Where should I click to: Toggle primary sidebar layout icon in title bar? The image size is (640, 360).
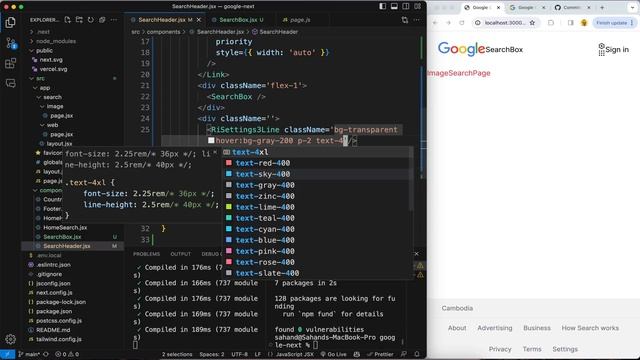[382, 6]
